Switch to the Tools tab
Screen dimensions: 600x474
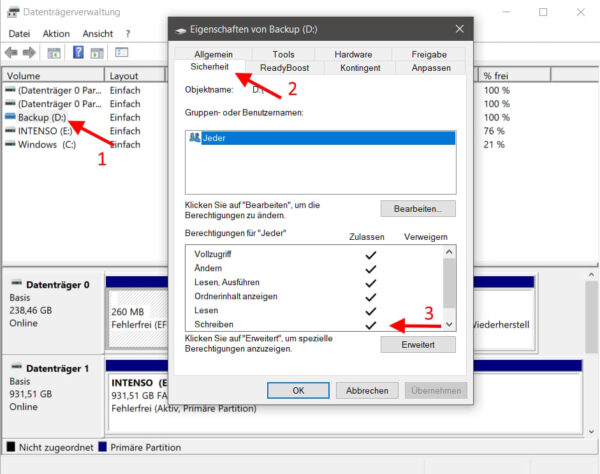click(284, 54)
